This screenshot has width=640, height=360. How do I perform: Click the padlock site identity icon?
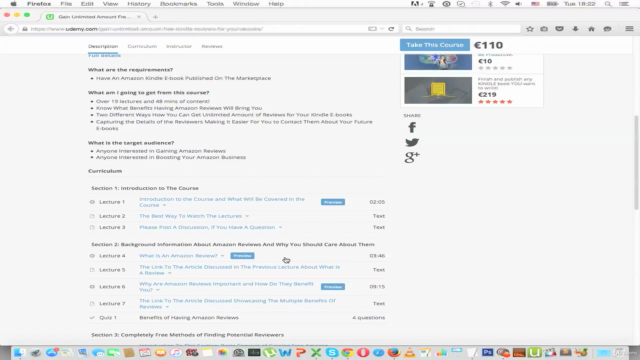tap(25, 29)
